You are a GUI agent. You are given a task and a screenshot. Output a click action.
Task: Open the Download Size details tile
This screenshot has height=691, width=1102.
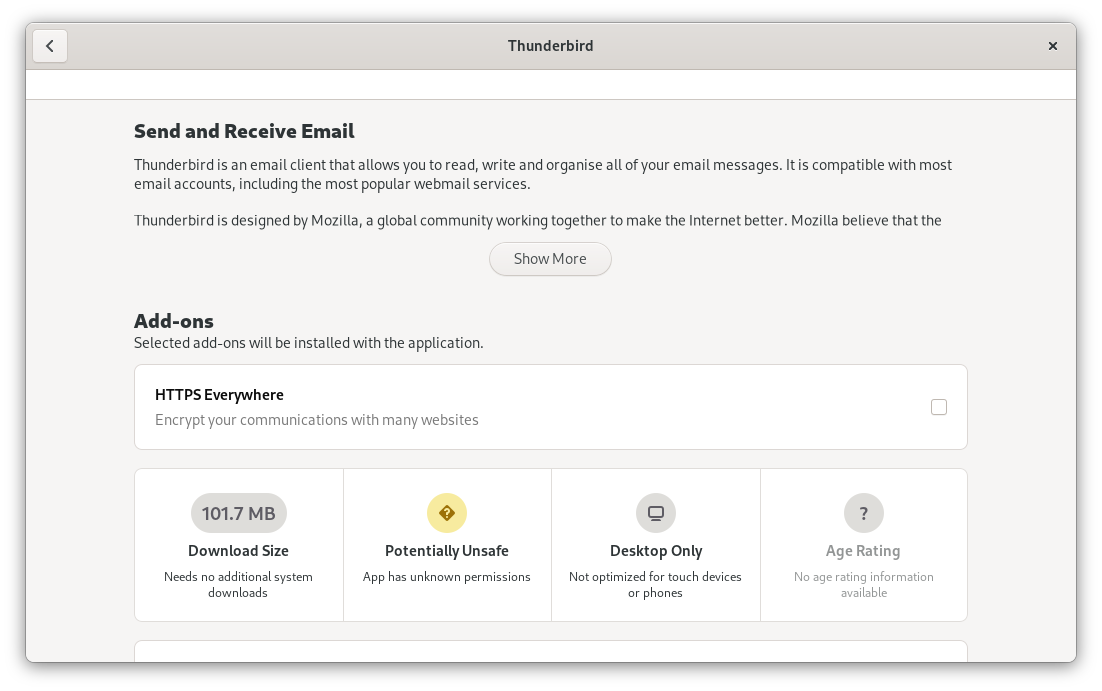pyautogui.click(x=238, y=545)
